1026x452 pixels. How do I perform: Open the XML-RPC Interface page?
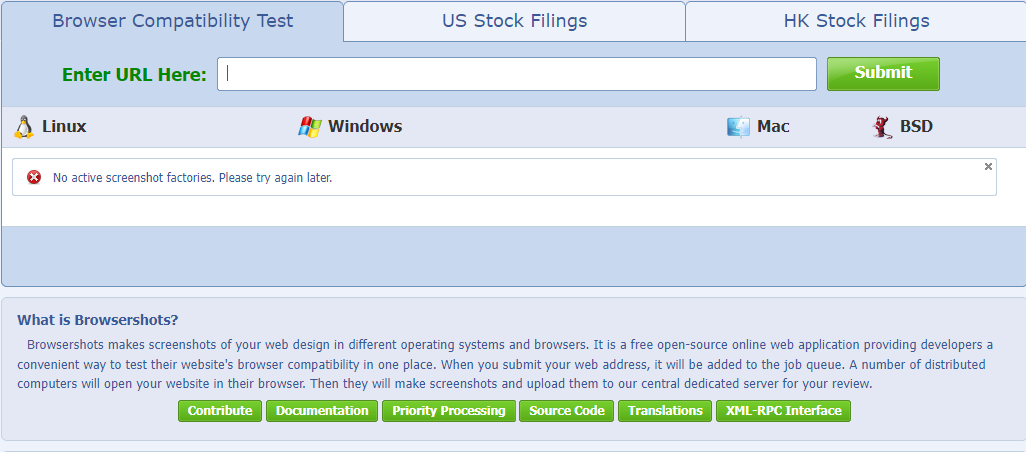tap(783, 411)
